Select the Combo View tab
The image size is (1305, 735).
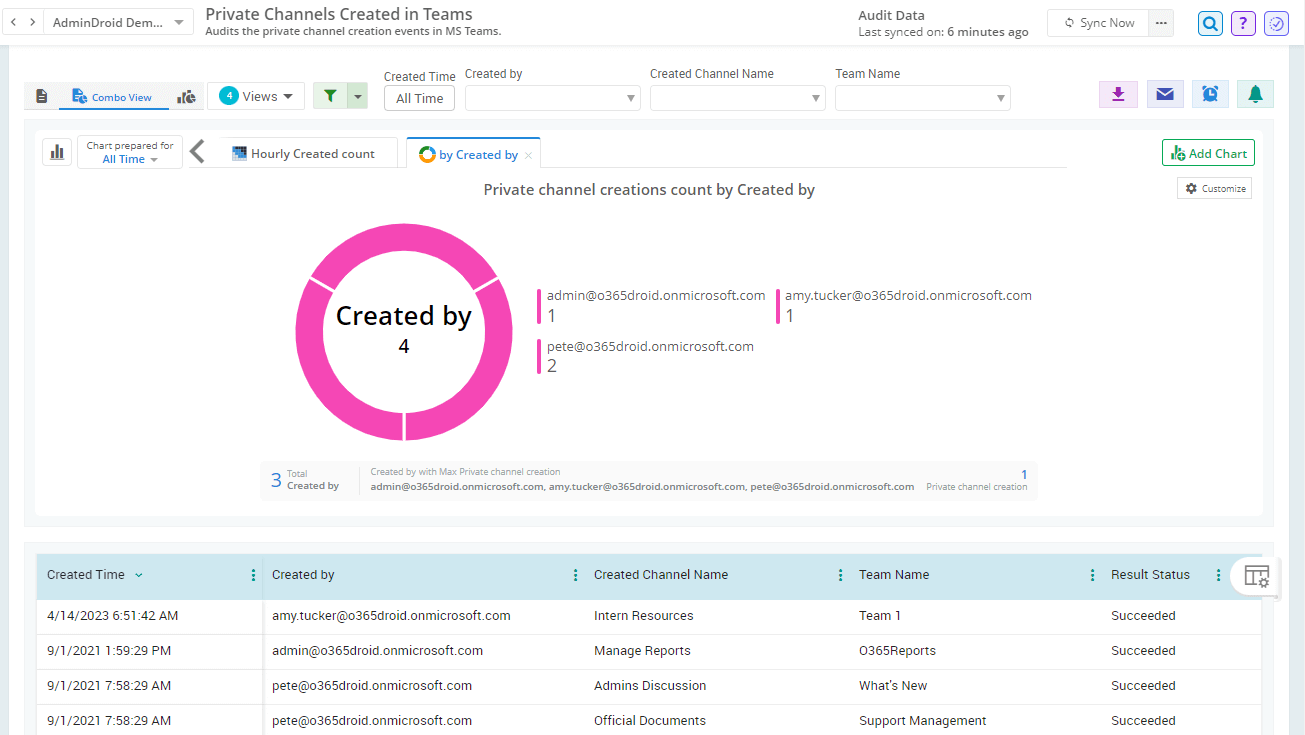coord(112,97)
